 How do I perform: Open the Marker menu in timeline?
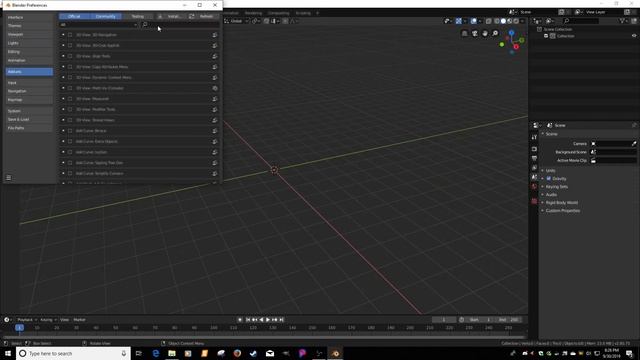[80, 320]
